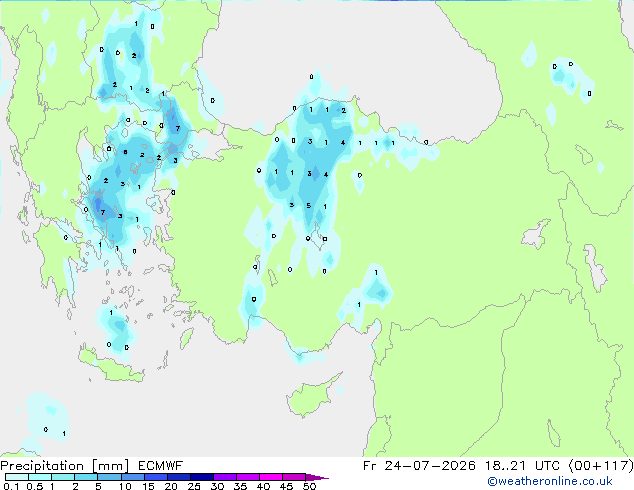Click the 1–2 mm legend color box
The width and height of the screenshot is (634, 490).
(63, 477)
